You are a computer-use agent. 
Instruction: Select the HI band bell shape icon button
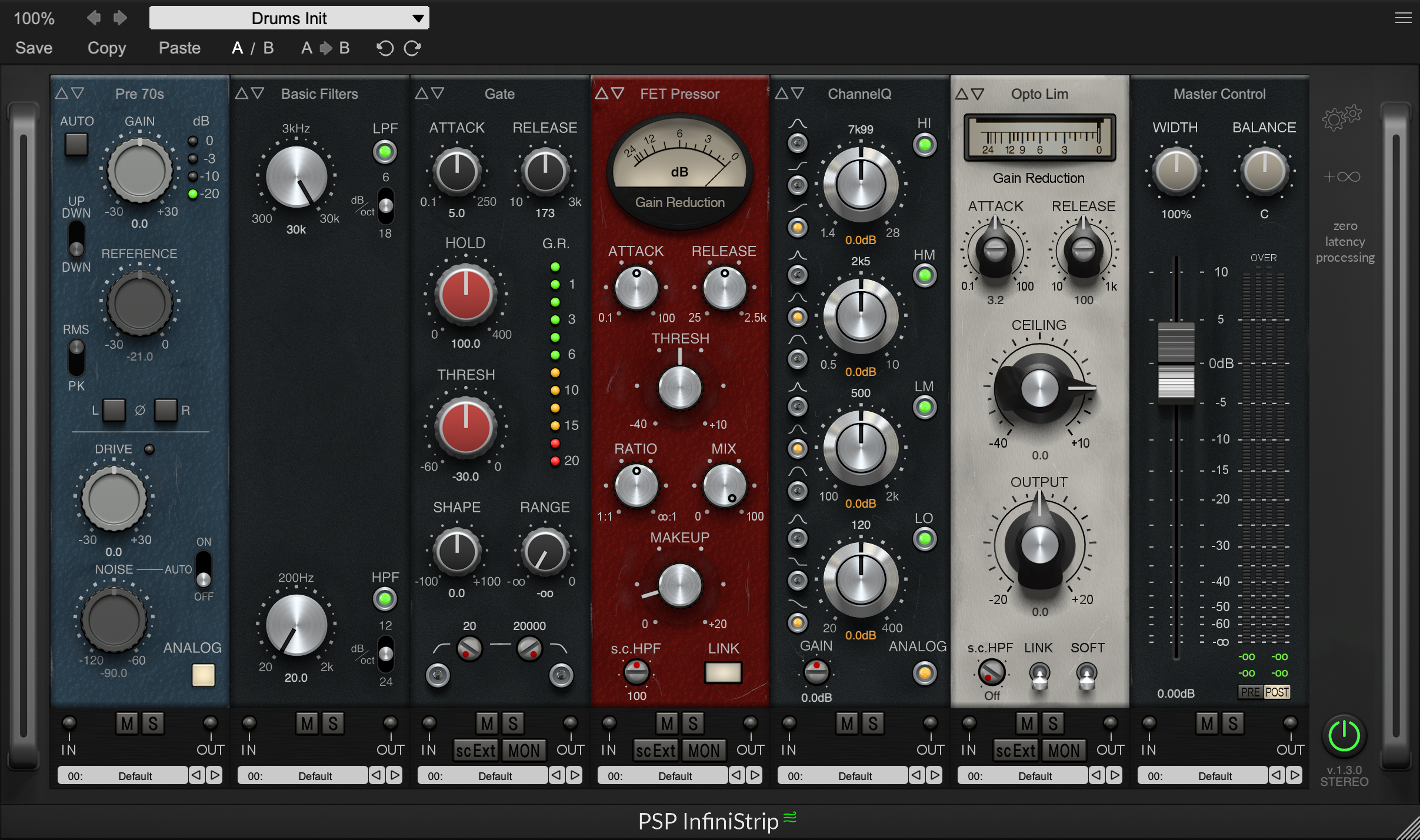[798, 143]
